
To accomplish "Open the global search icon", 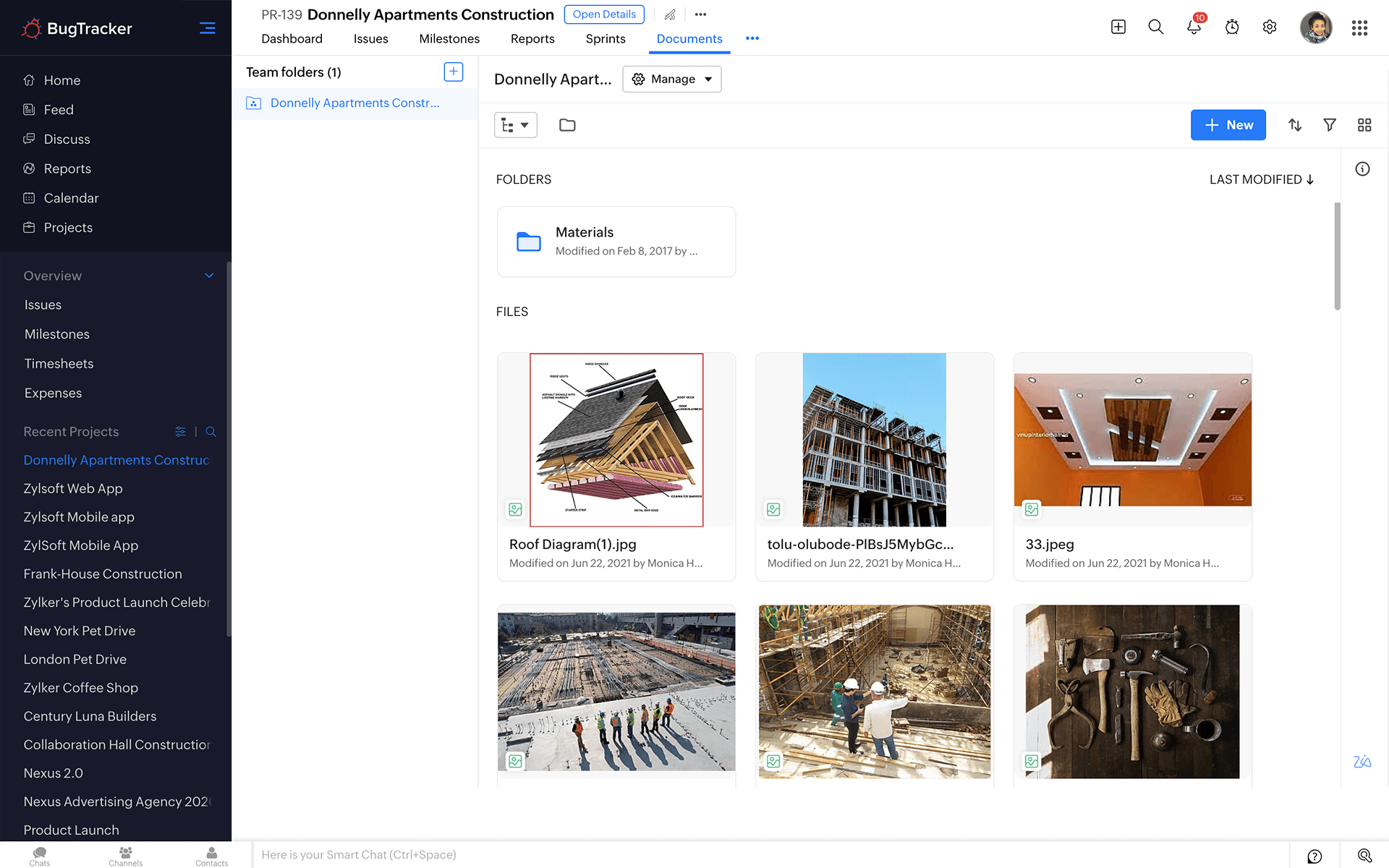I will pos(1156,27).
